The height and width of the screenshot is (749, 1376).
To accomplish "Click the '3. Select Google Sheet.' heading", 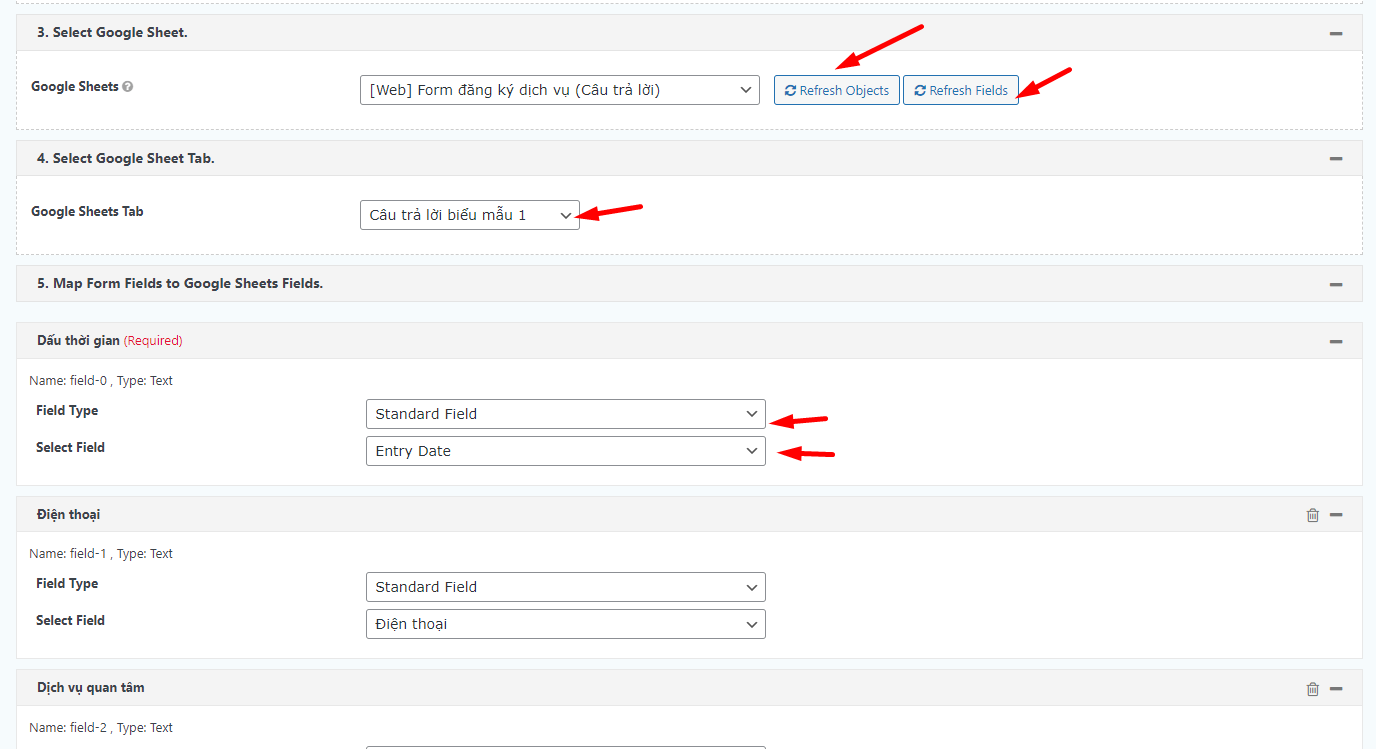I will tap(112, 33).
